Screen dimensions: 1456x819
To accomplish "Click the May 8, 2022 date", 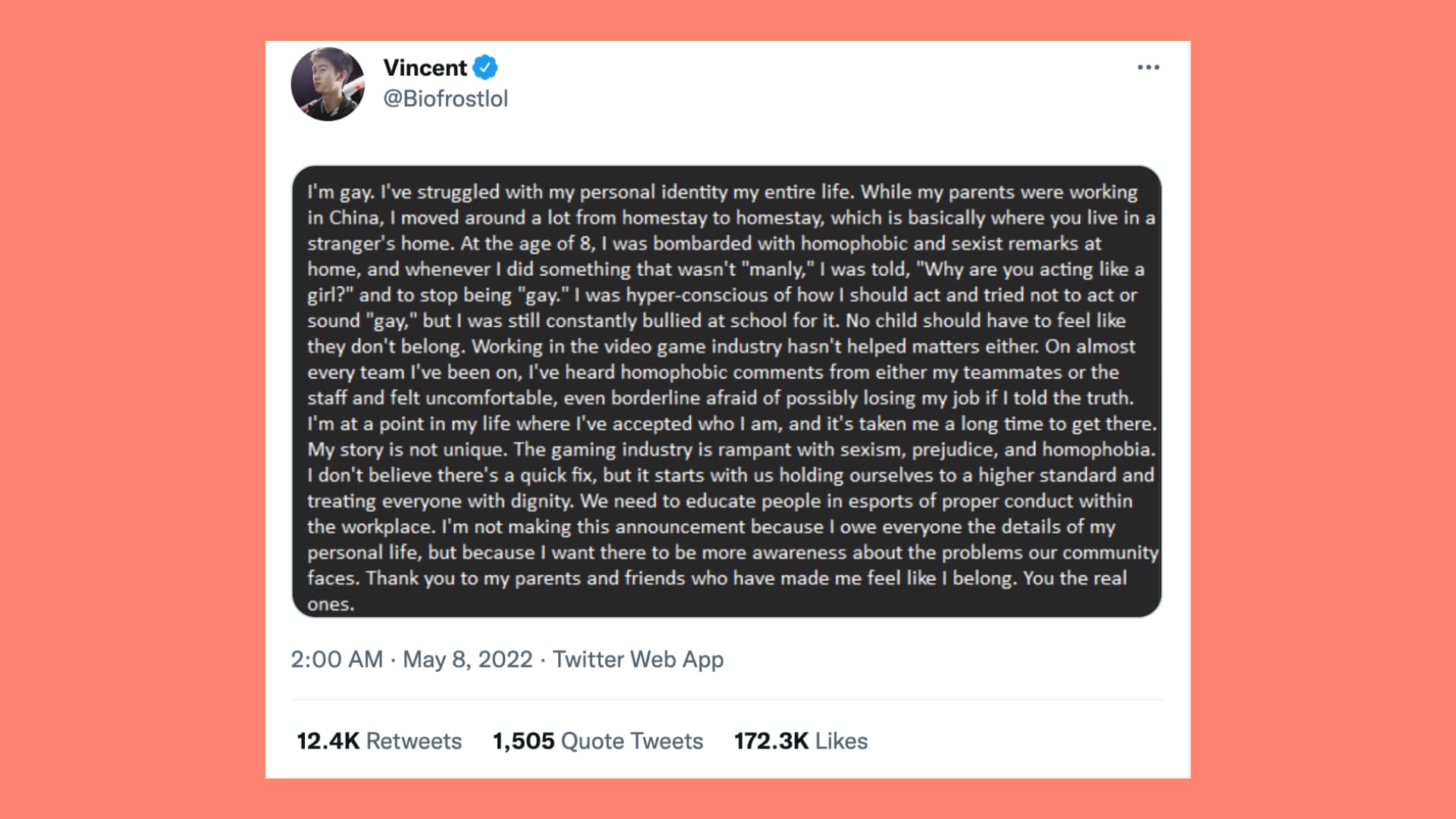I will [467, 659].
